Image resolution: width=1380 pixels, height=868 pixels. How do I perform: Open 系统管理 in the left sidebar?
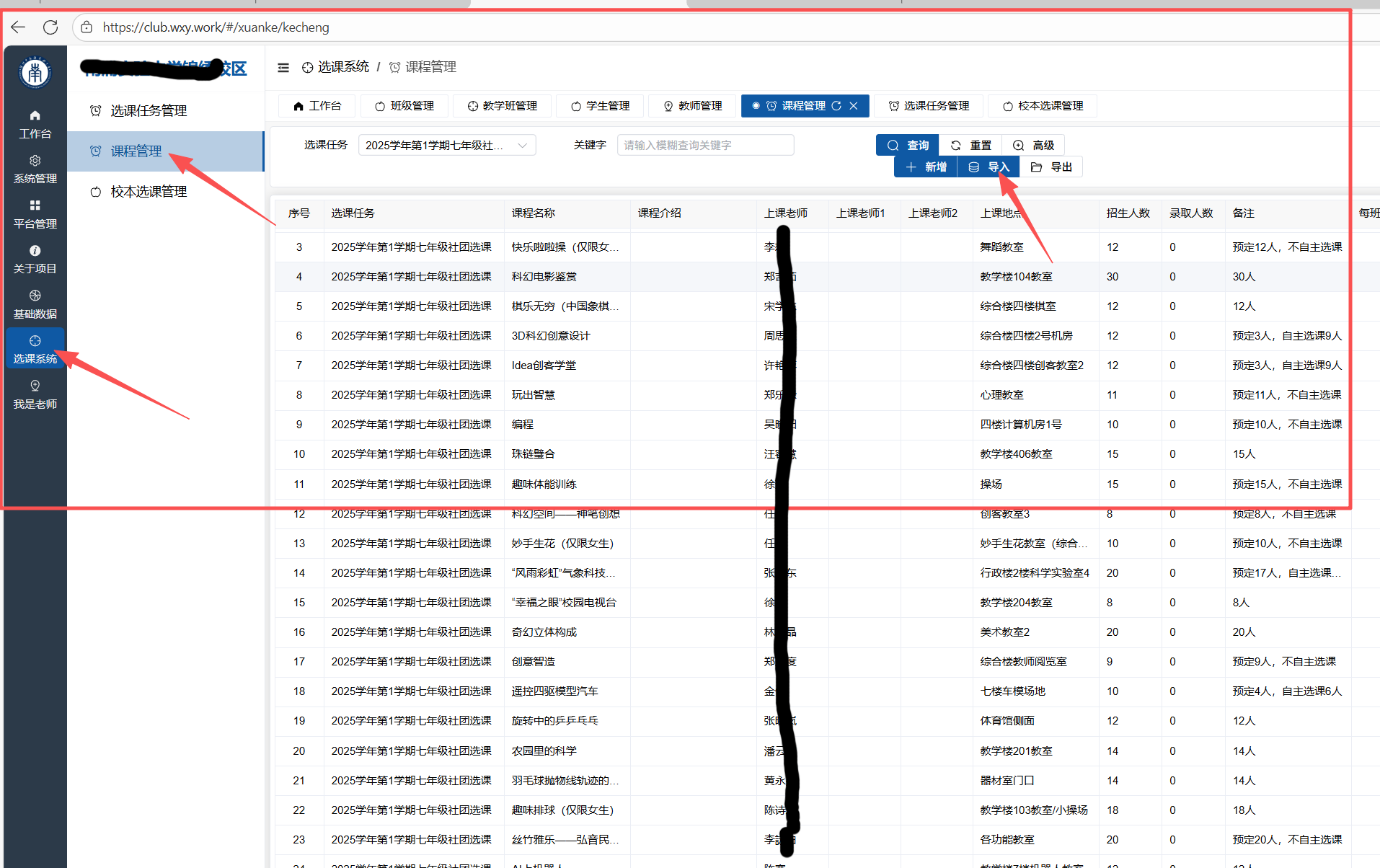tap(35, 169)
